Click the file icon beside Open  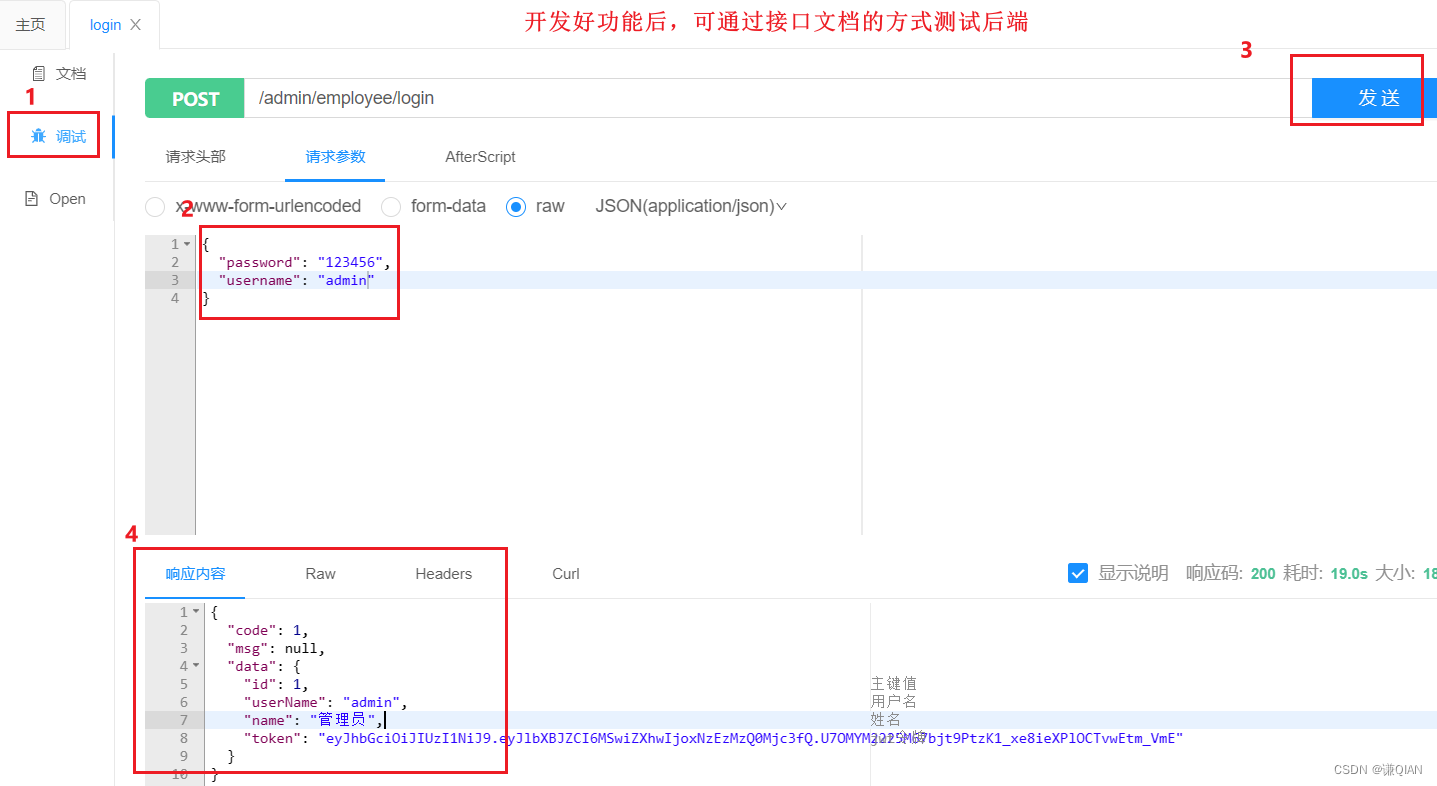tap(31, 198)
